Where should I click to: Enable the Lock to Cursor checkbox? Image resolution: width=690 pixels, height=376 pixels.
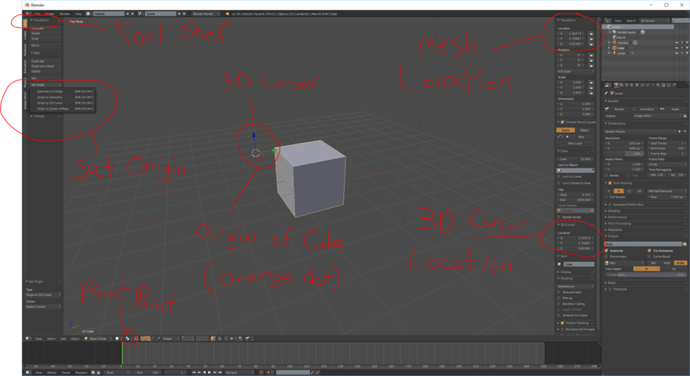559,177
